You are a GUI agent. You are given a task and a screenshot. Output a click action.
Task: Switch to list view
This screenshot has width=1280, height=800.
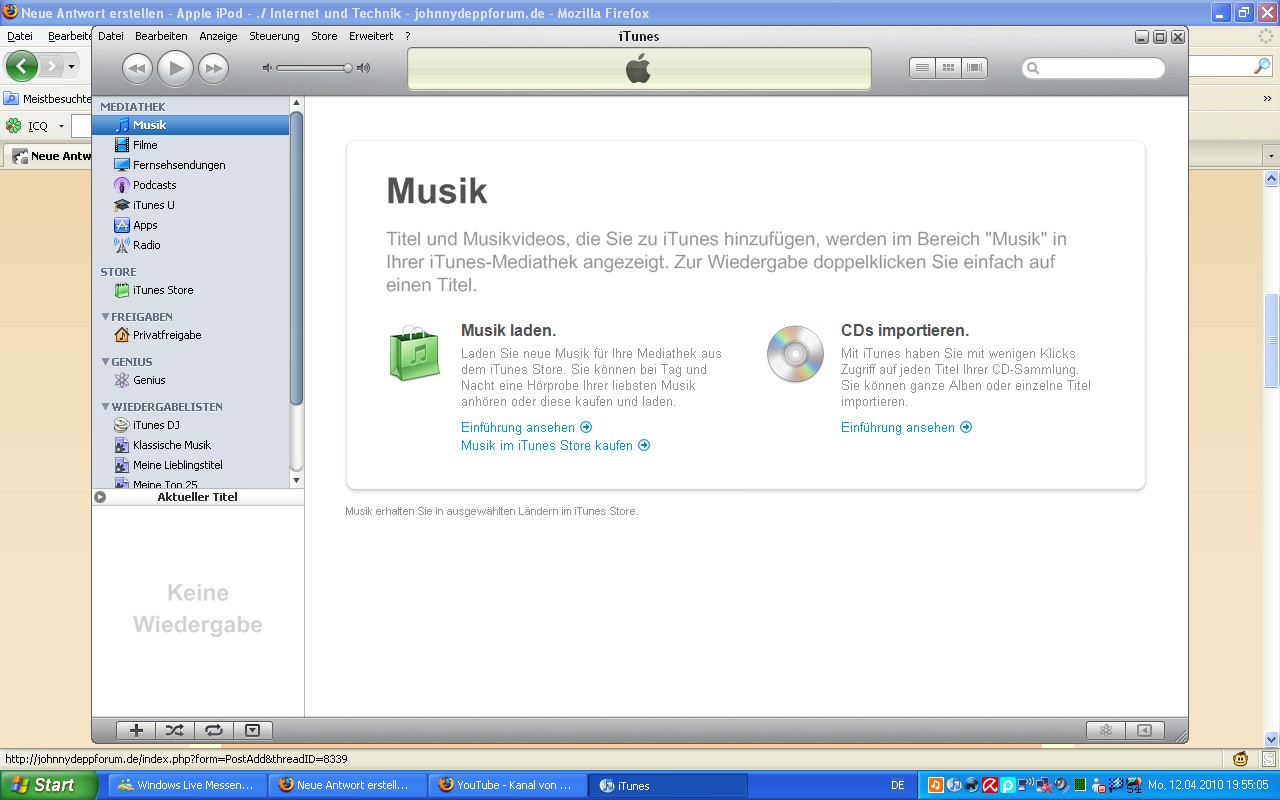tap(922, 68)
